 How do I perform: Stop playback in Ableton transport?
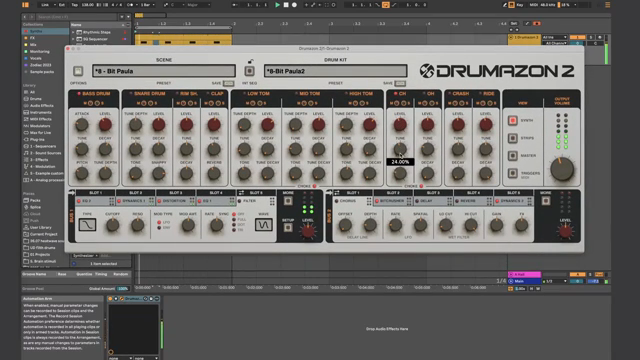pos(286,5)
